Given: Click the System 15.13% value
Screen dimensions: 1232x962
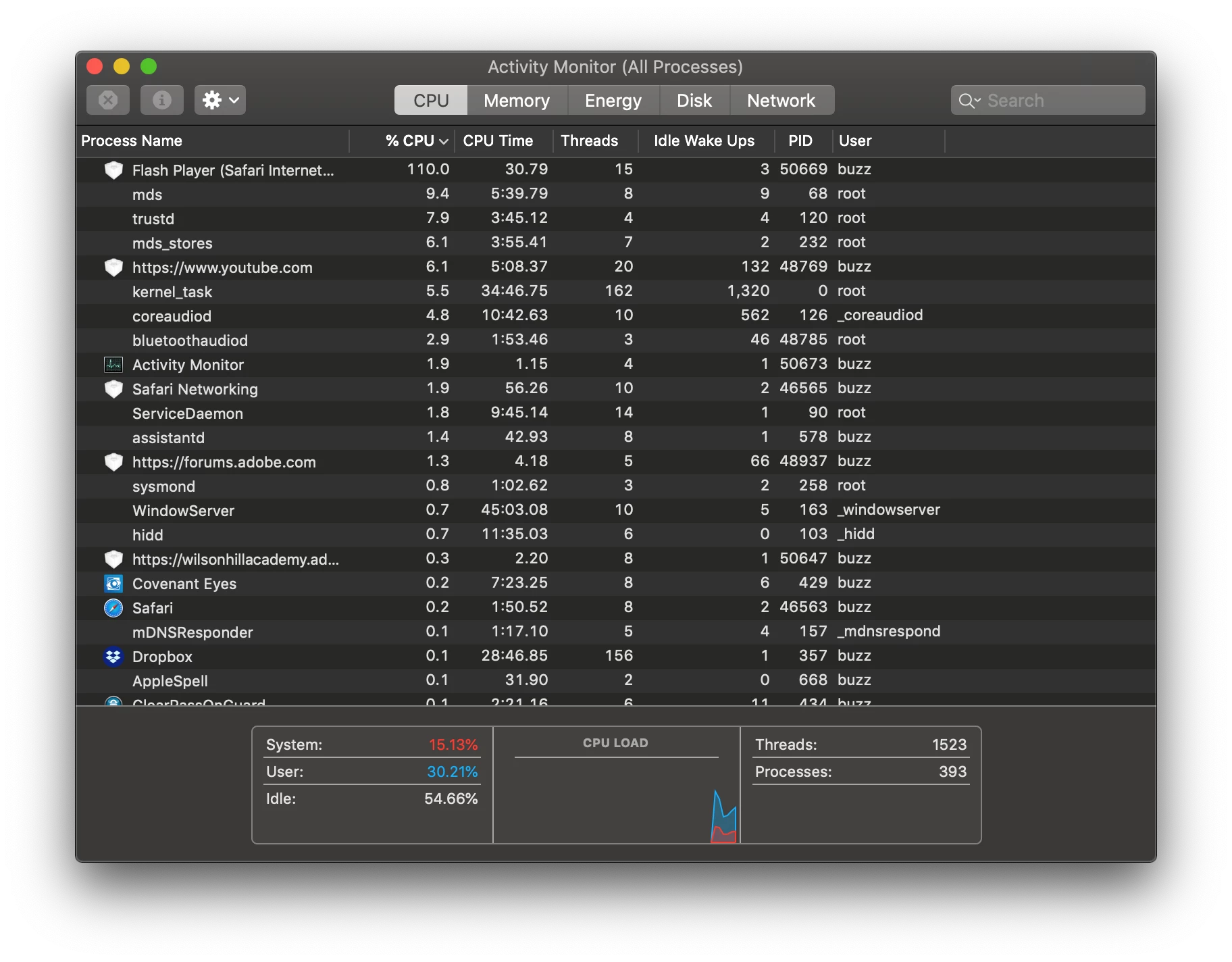Looking at the screenshot, I should [453, 744].
